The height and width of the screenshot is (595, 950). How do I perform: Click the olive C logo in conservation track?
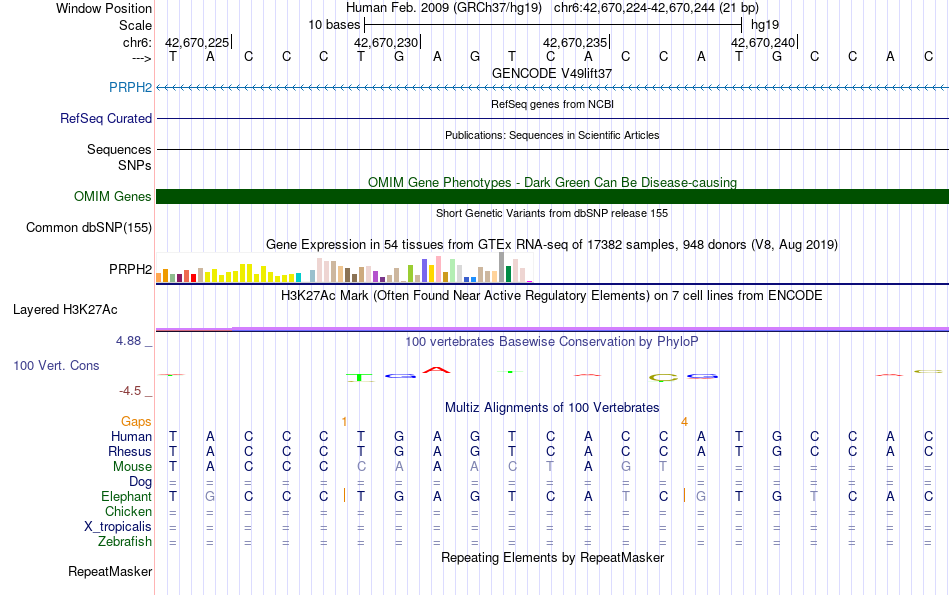pos(663,377)
